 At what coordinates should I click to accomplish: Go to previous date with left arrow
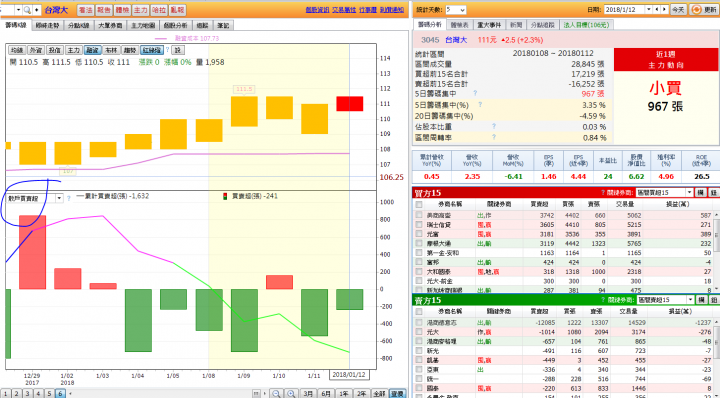coord(657,10)
